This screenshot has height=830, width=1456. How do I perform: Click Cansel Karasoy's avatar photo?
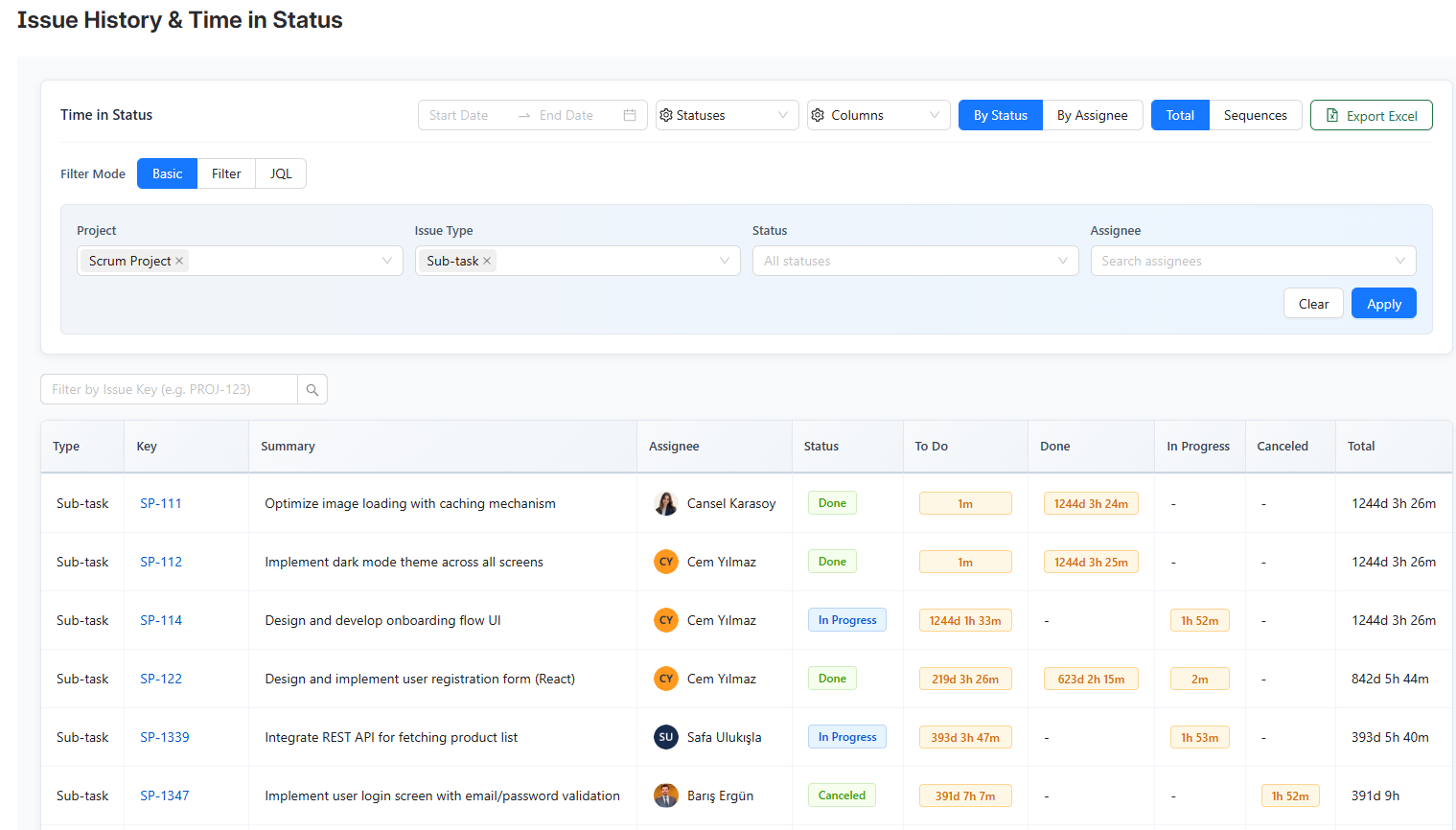point(665,503)
